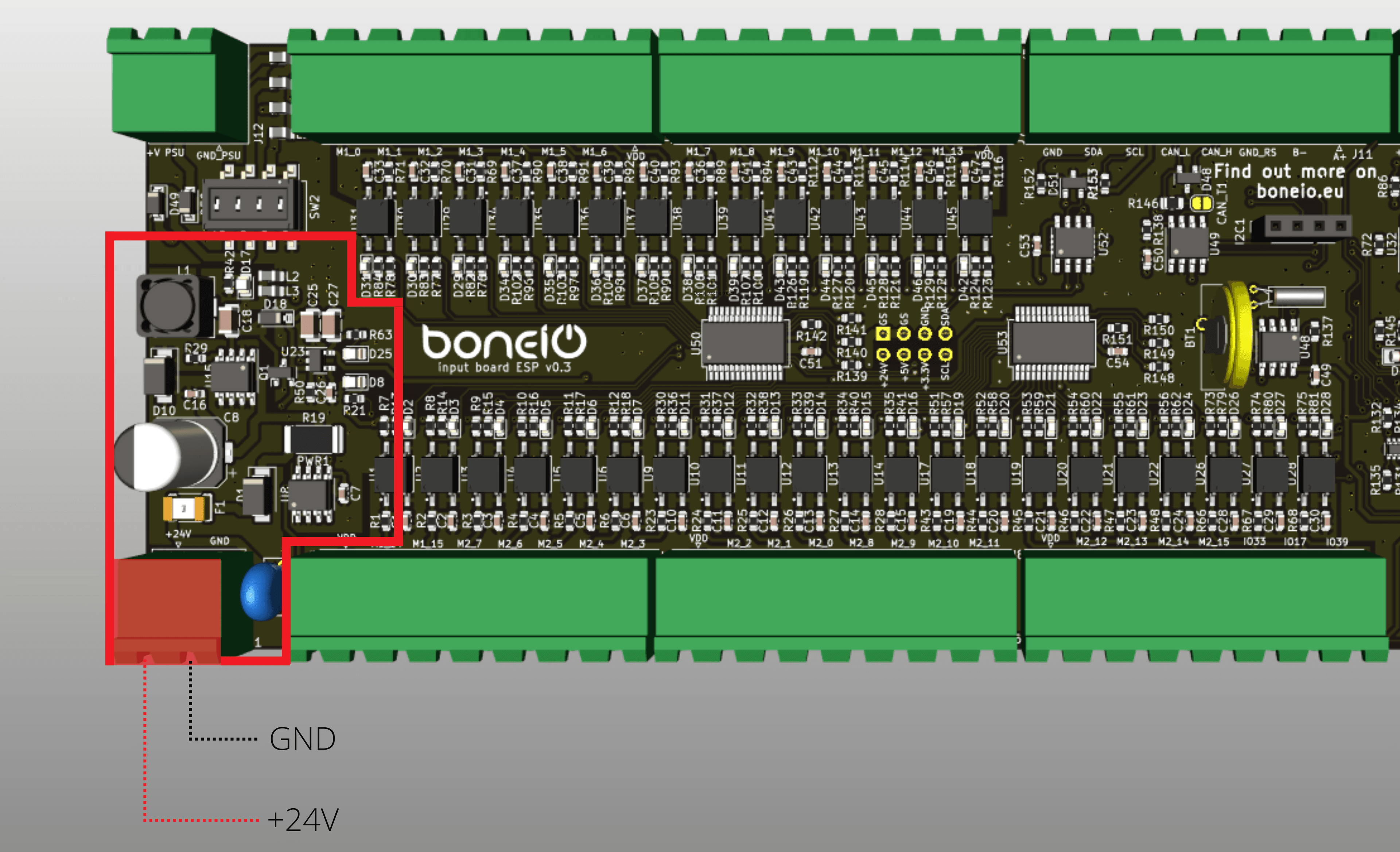Click the 'input board ESP v0.3' text
Viewport: 1400px width, 852px height.
[504, 367]
